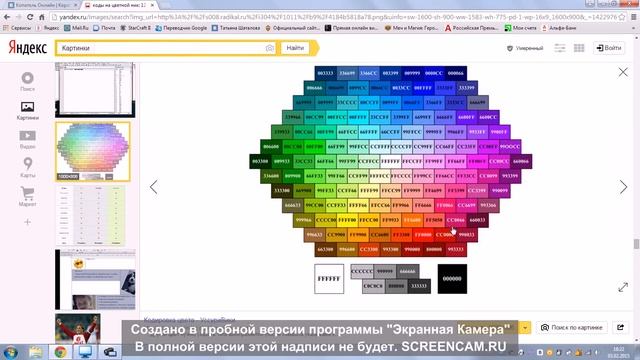The height and width of the screenshot is (360, 640).
Task: Close the image viewer with X
Action: tap(623, 72)
